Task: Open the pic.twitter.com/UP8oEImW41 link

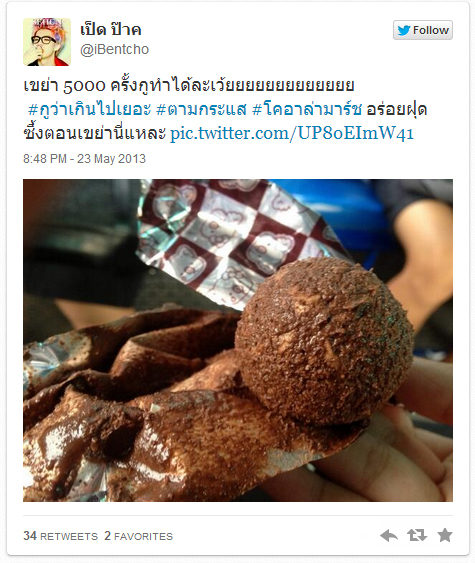Action: pyautogui.click(x=292, y=133)
